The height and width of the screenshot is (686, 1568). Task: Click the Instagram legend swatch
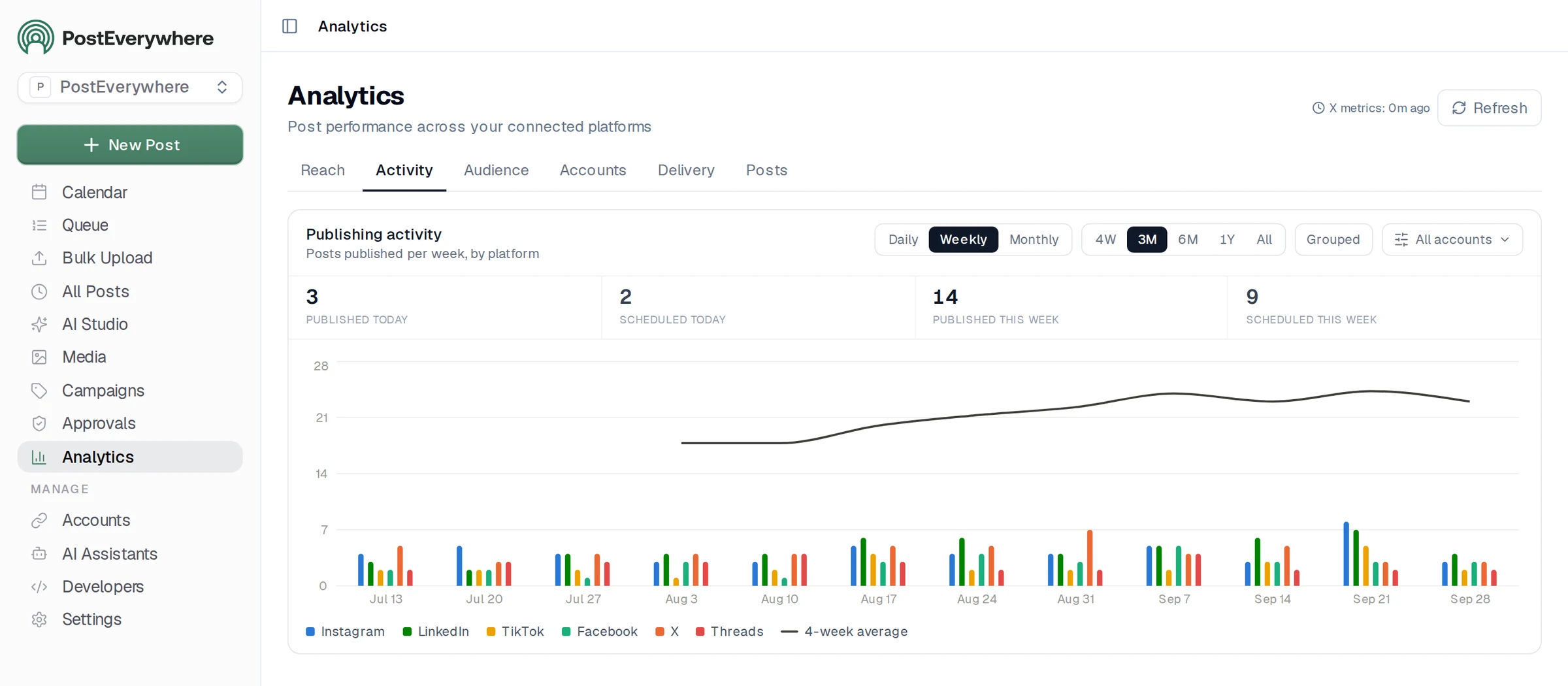(310, 632)
